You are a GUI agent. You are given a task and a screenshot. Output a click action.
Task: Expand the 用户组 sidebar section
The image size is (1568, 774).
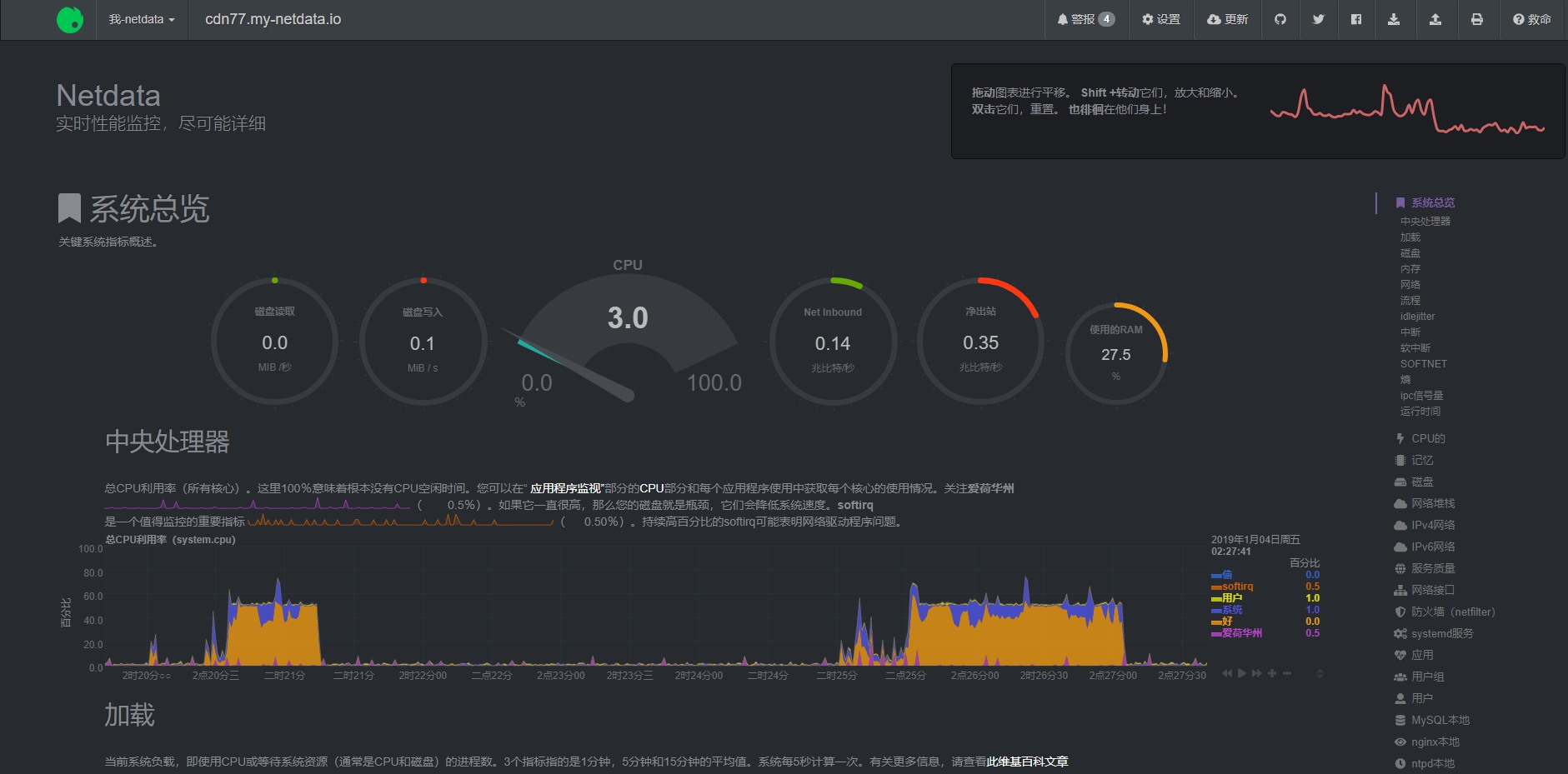click(x=1427, y=677)
